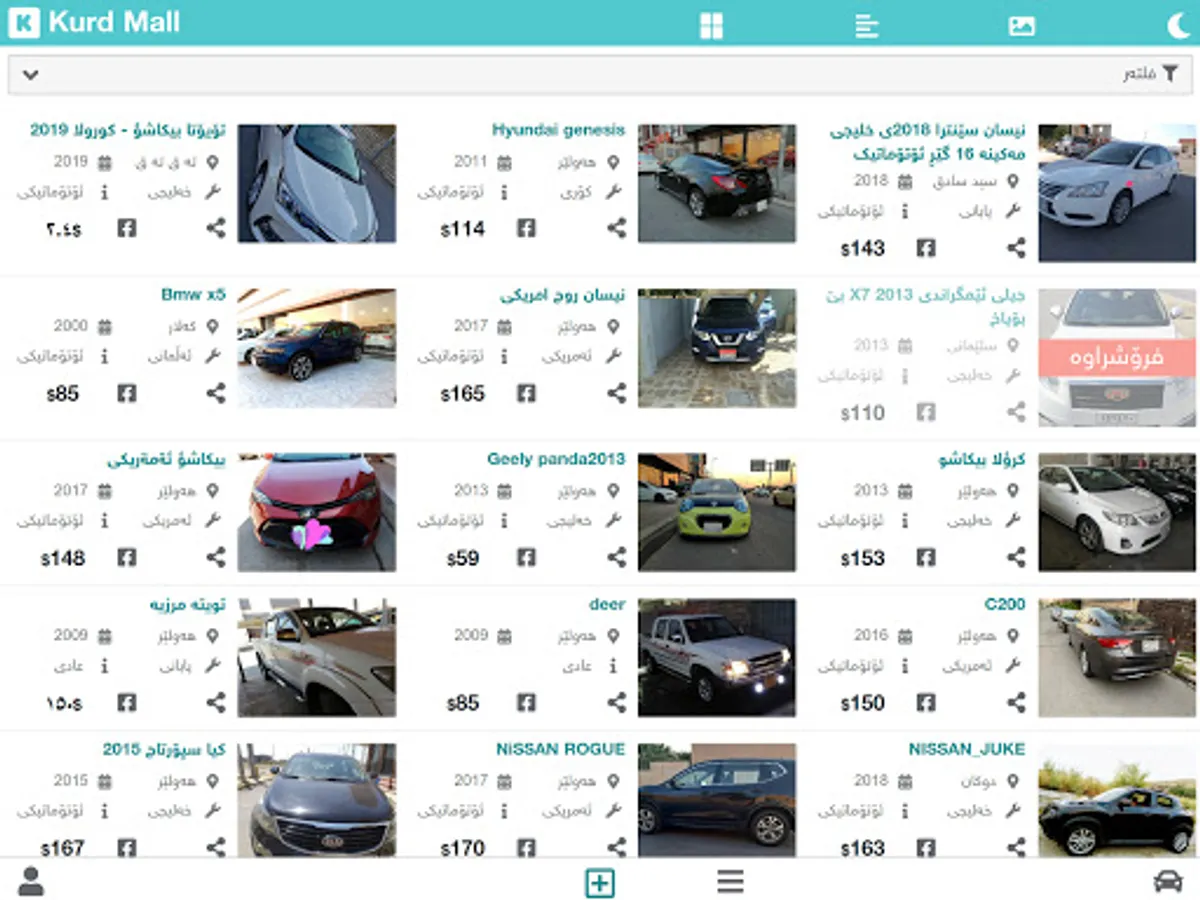
Task: Open the list view icon in the header
Action: pyautogui.click(x=867, y=25)
